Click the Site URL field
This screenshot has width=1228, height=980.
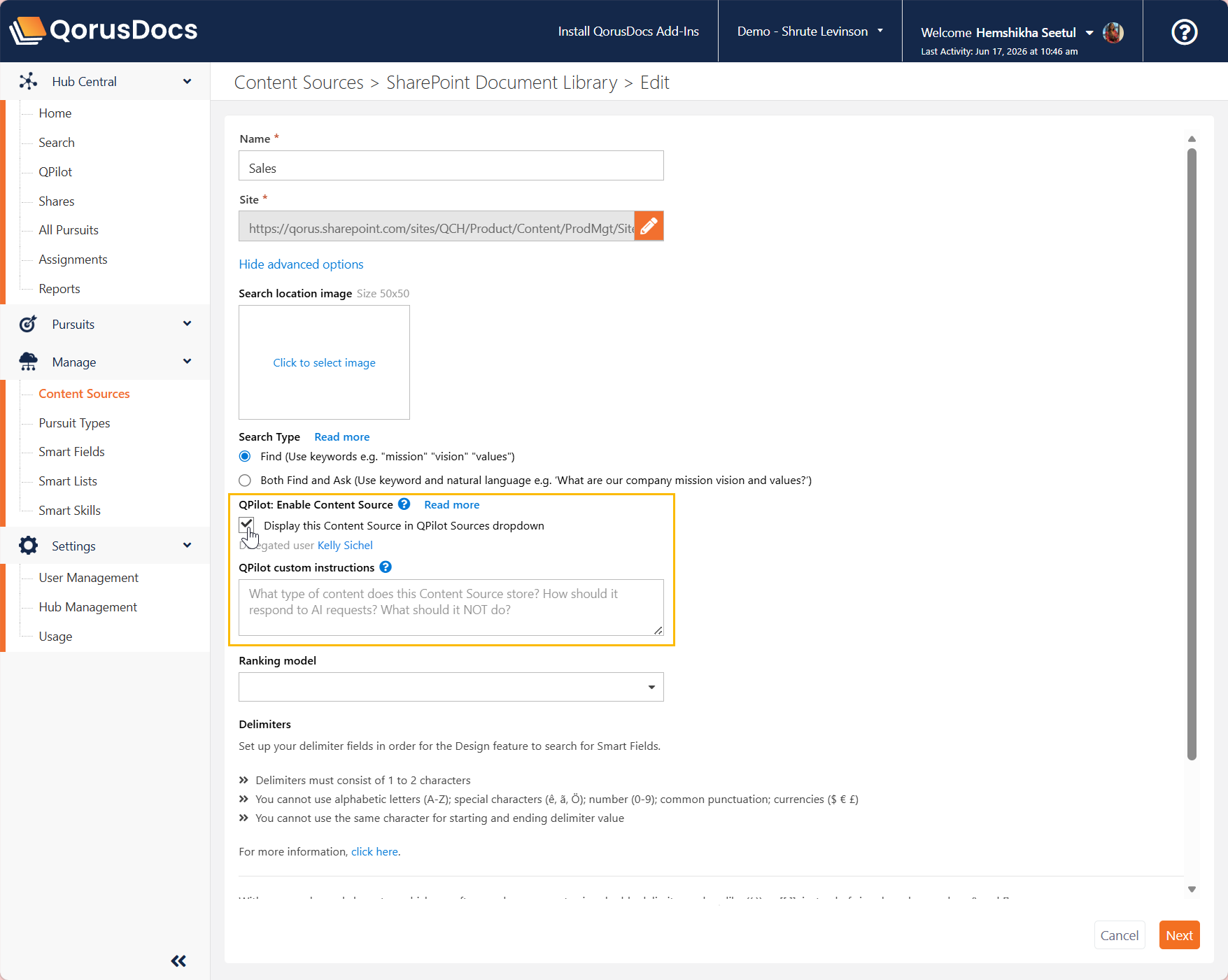coord(436,226)
